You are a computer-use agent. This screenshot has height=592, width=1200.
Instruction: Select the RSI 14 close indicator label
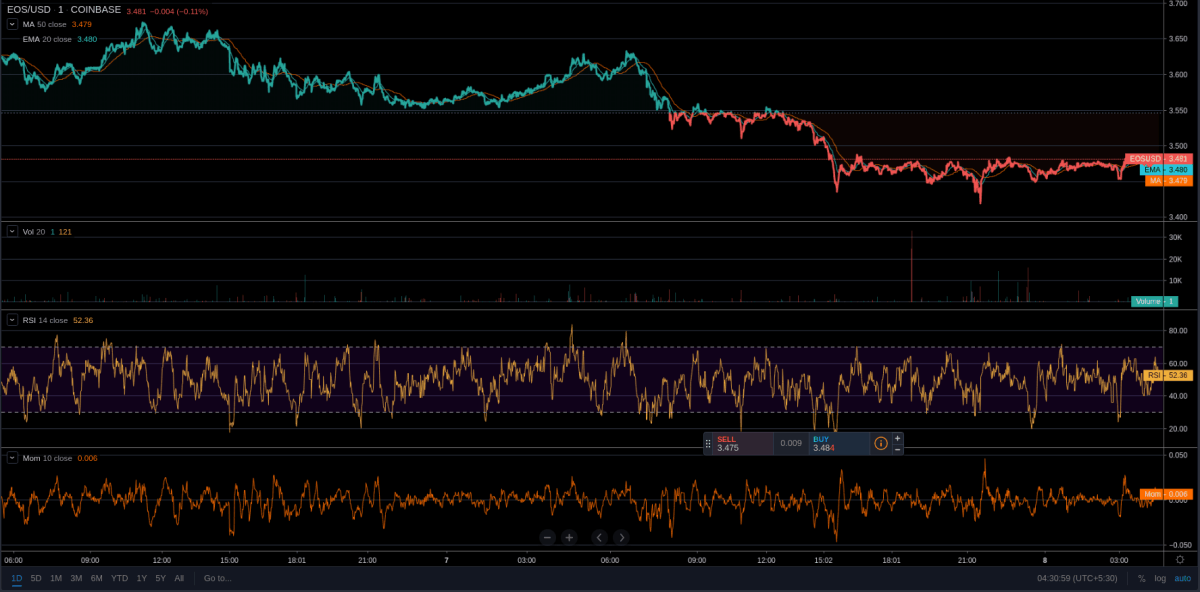pos(45,320)
